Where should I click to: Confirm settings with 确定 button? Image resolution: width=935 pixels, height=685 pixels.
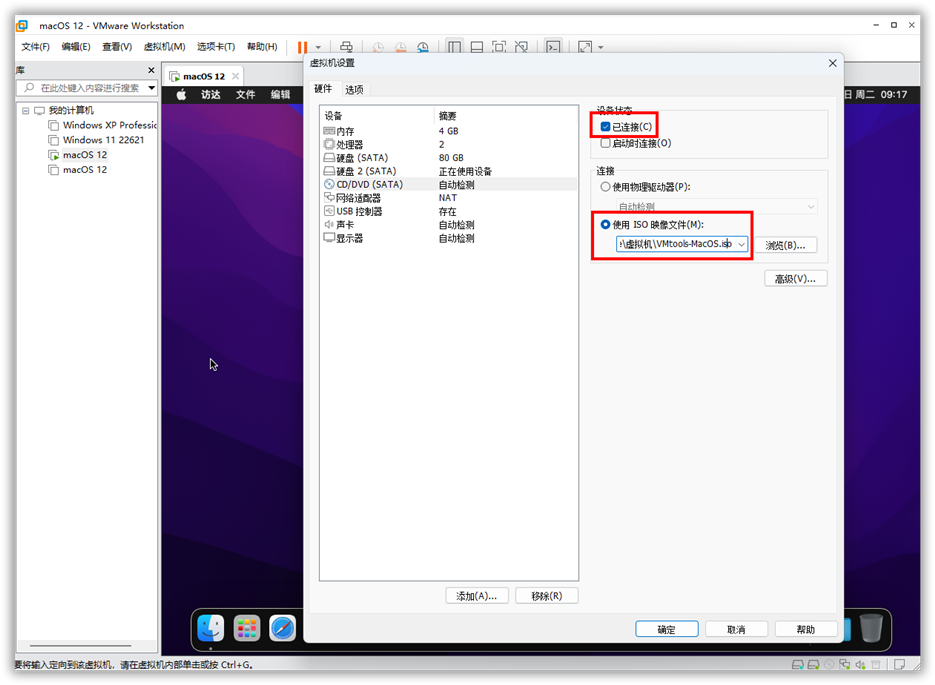coord(667,629)
